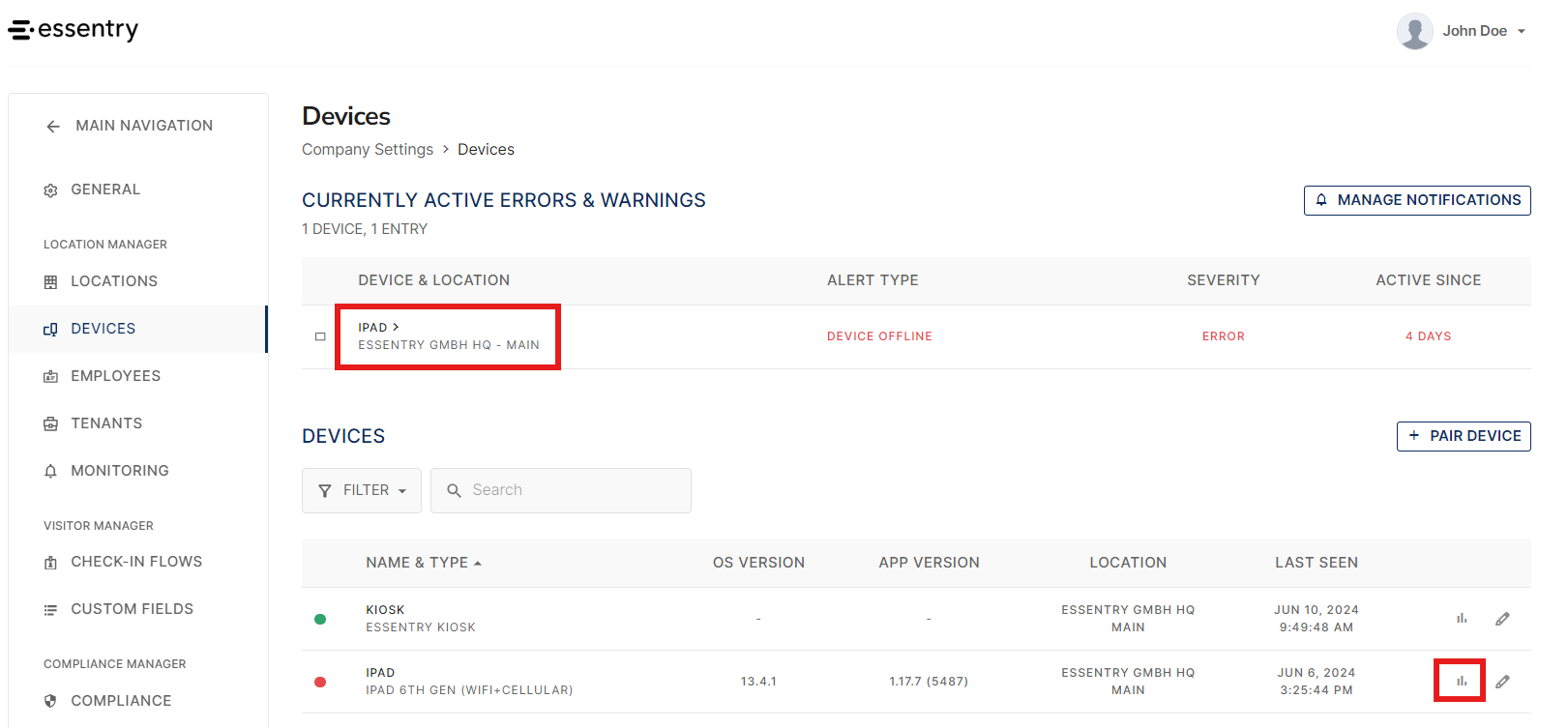The height and width of the screenshot is (728, 1568).
Task: Click Manage Notifications button
Action: 1417,200
